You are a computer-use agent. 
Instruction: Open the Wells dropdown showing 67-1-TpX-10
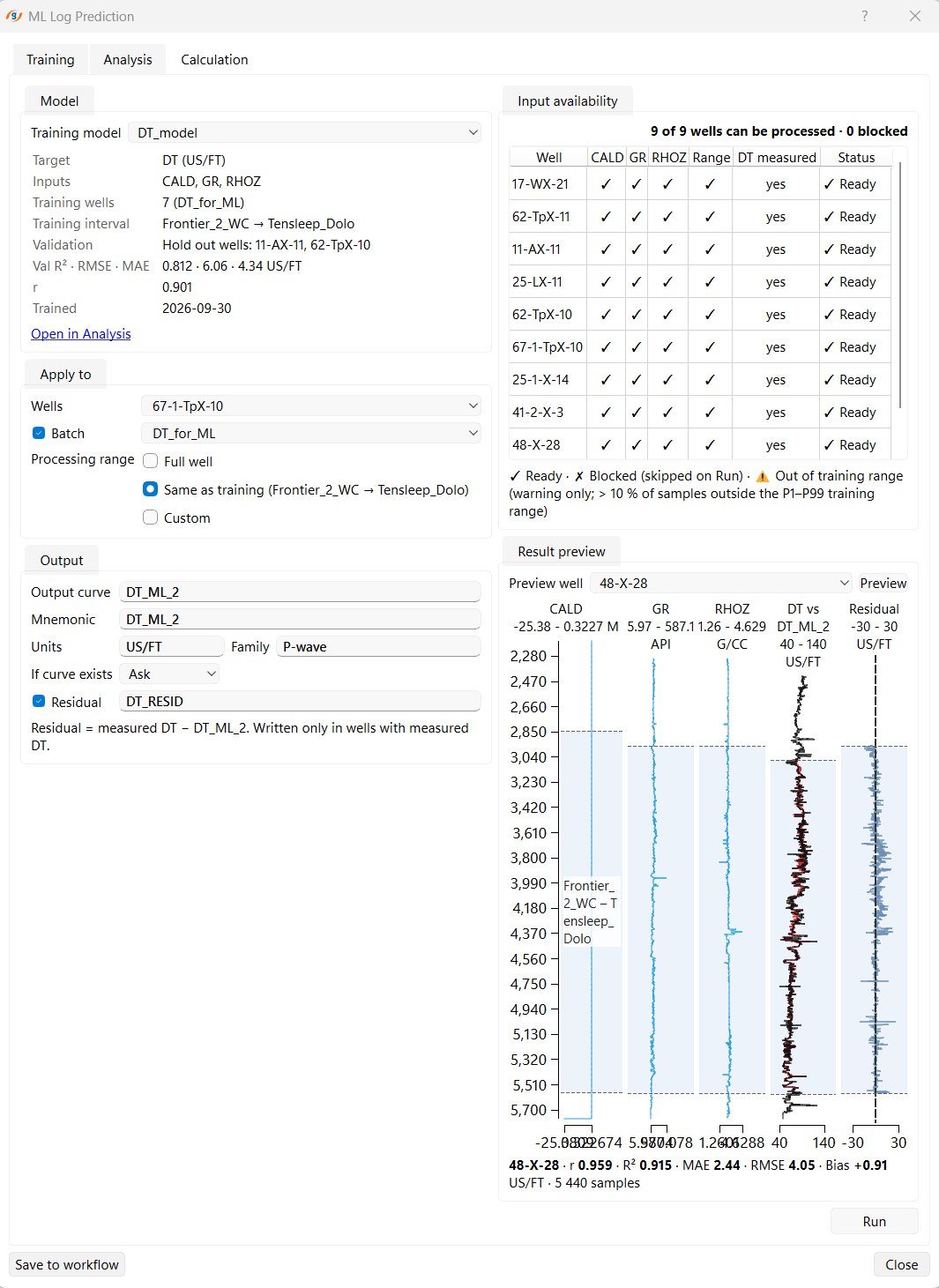click(x=311, y=406)
